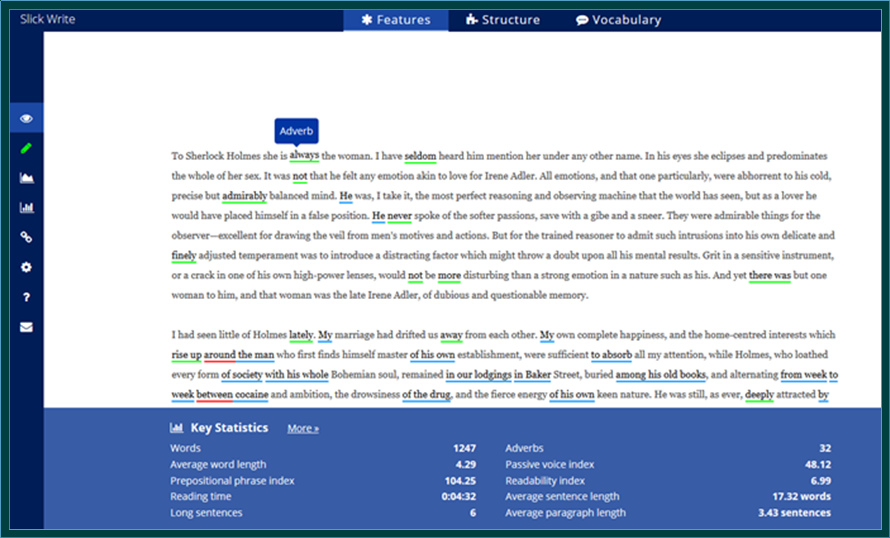Click the eye view icon in sidebar

pos(26,118)
